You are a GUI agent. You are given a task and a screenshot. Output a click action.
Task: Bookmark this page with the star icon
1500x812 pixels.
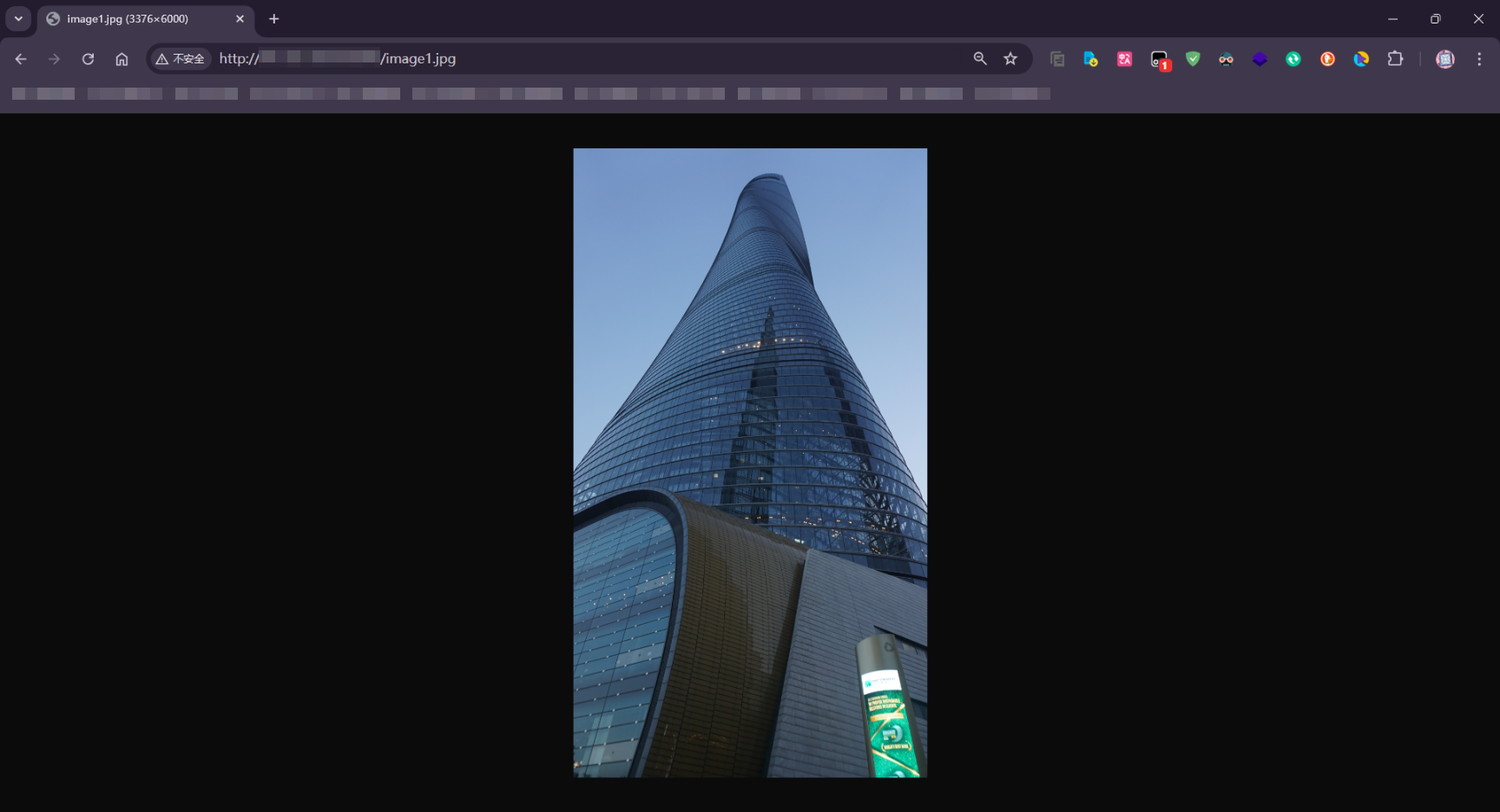(x=1010, y=59)
